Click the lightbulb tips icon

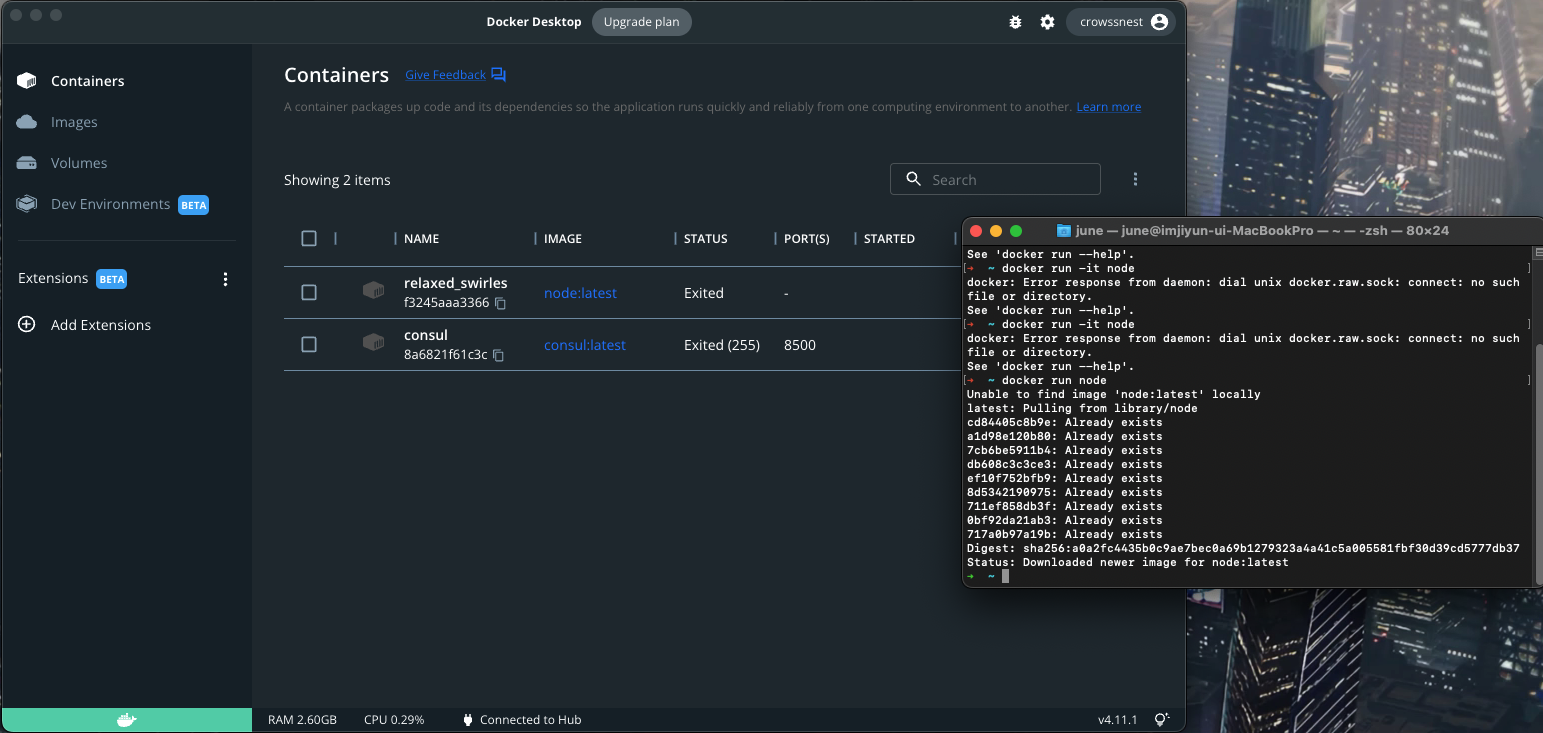click(x=1161, y=720)
